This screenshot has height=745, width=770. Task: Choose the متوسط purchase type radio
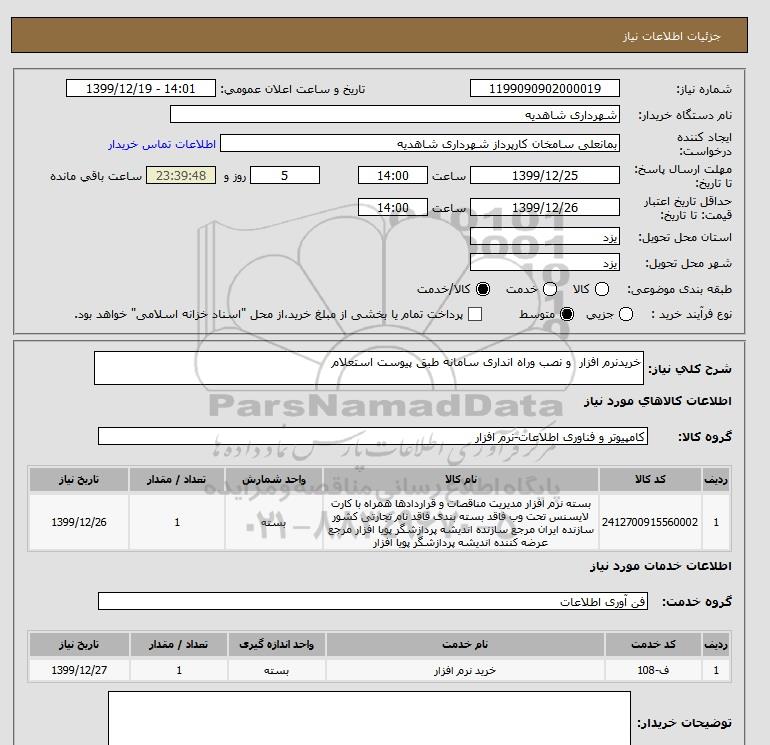(x=567, y=314)
